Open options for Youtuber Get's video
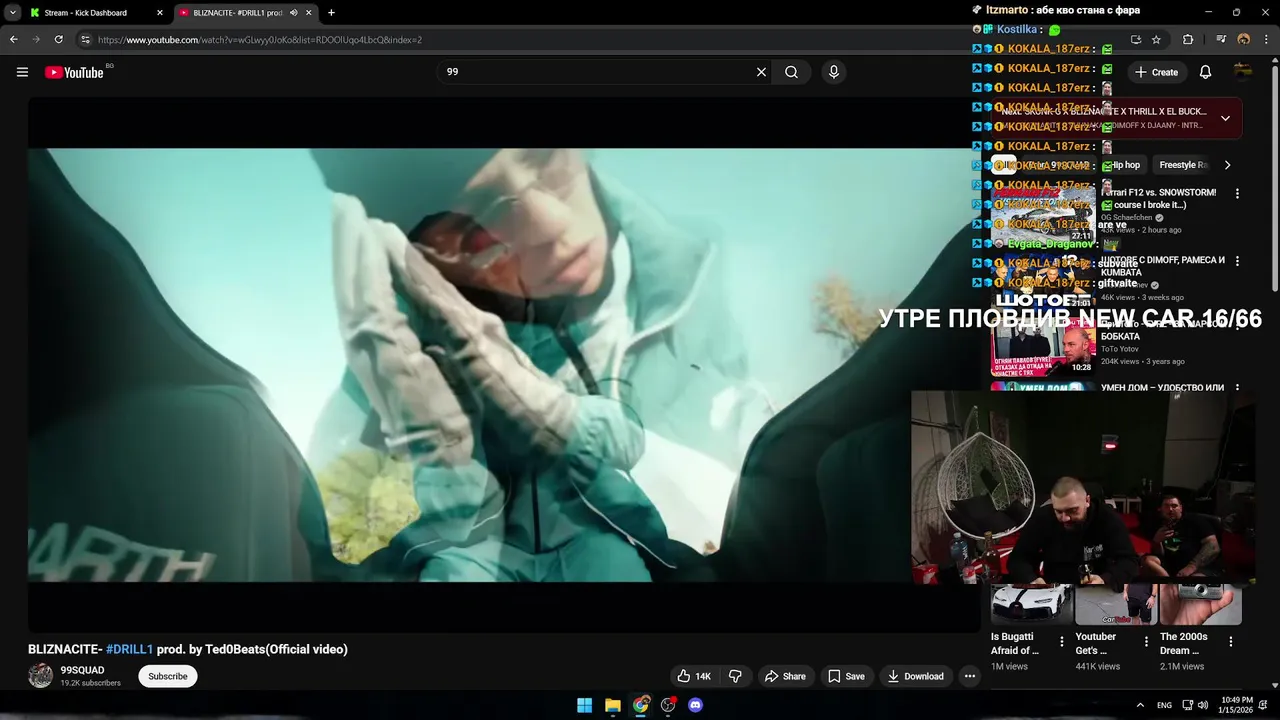This screenshot has height=720, width=1280. (x=1146, y=642)
